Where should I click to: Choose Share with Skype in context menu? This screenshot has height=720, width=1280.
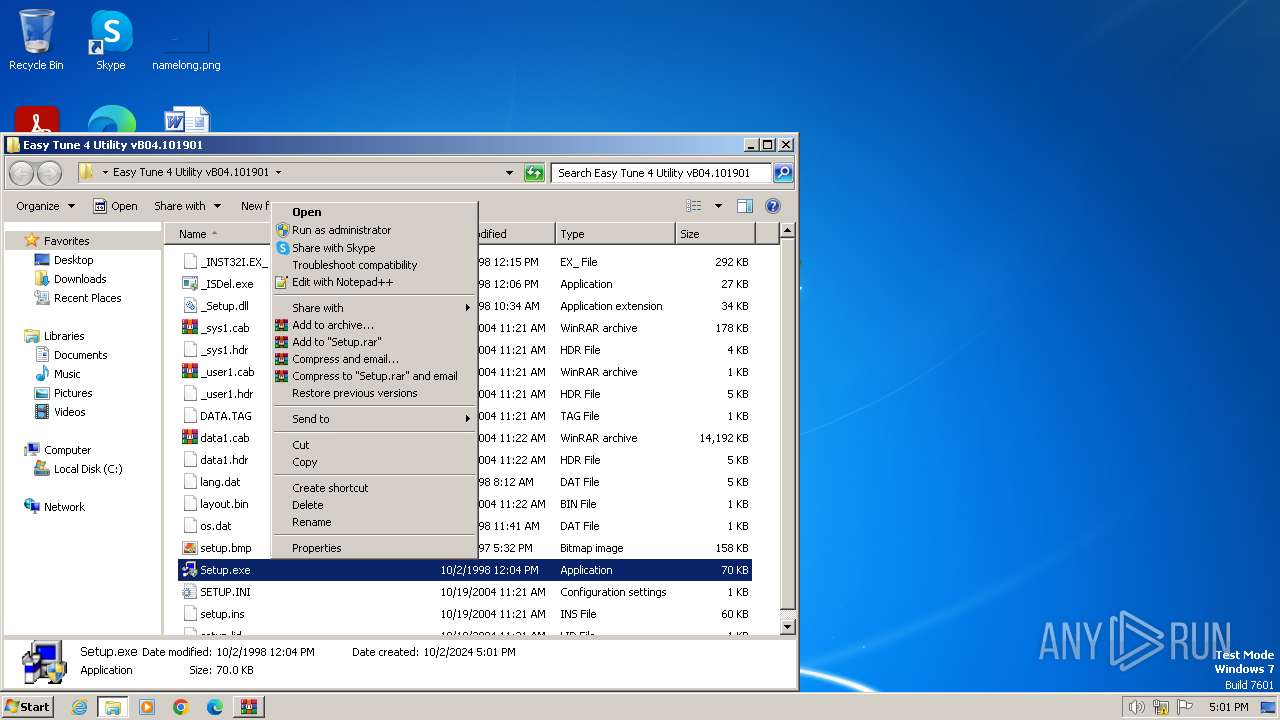point(375,248)
